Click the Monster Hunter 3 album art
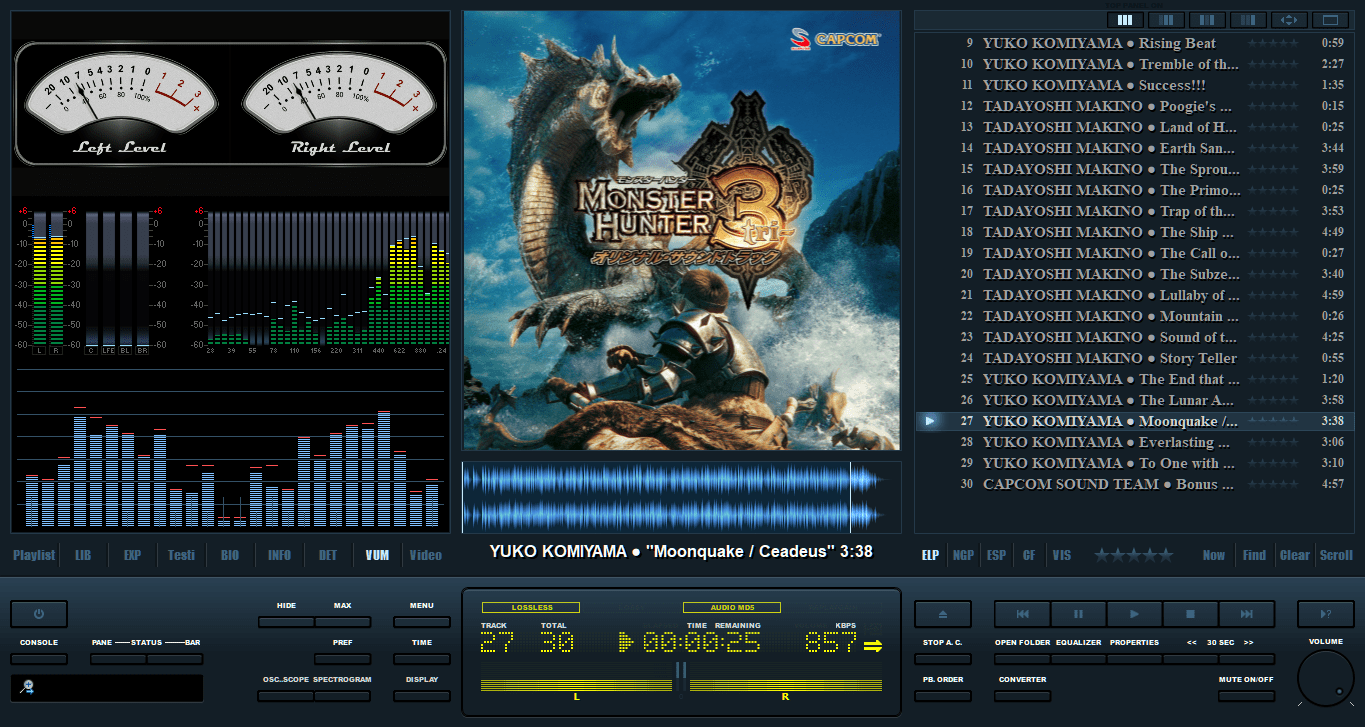1365x727 pixels. (681, 230)
